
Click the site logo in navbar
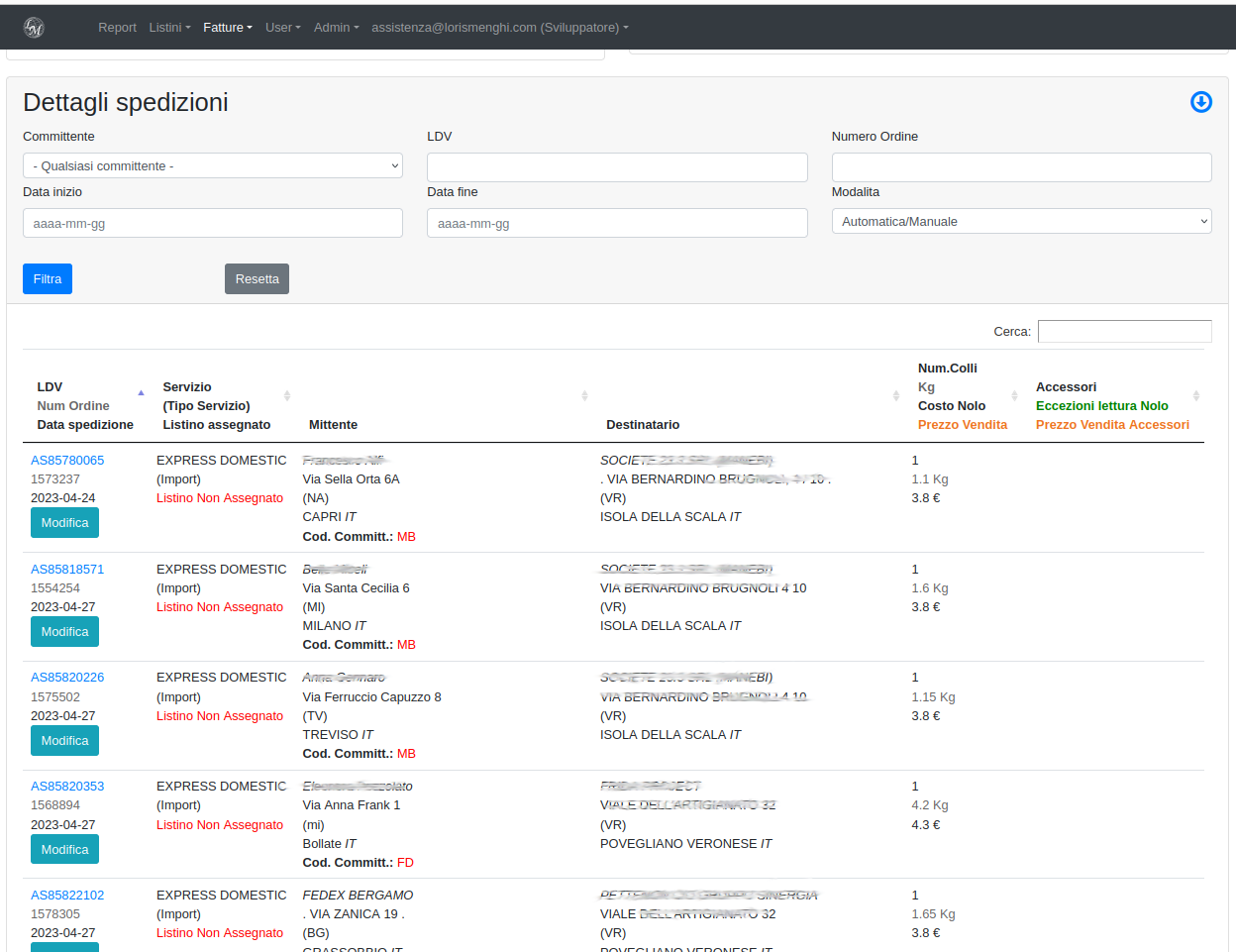click(x=34, y=28)
